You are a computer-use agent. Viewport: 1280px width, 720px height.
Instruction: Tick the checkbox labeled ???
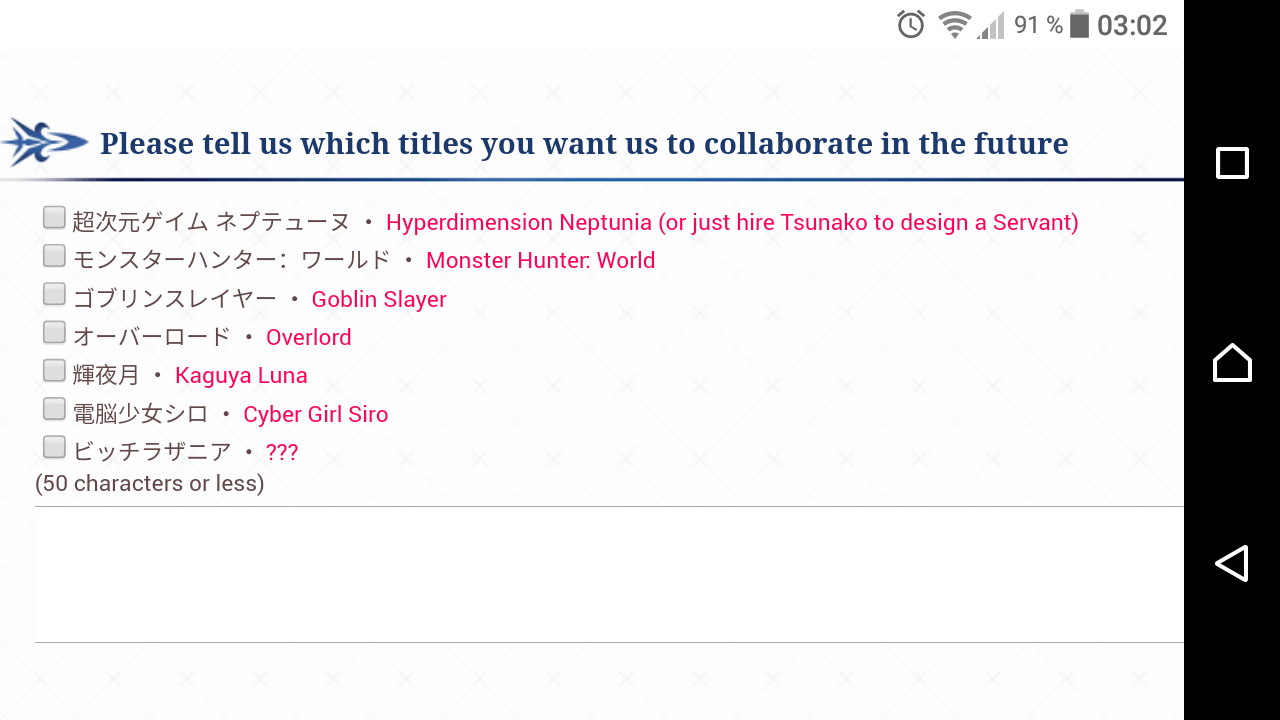54,447
